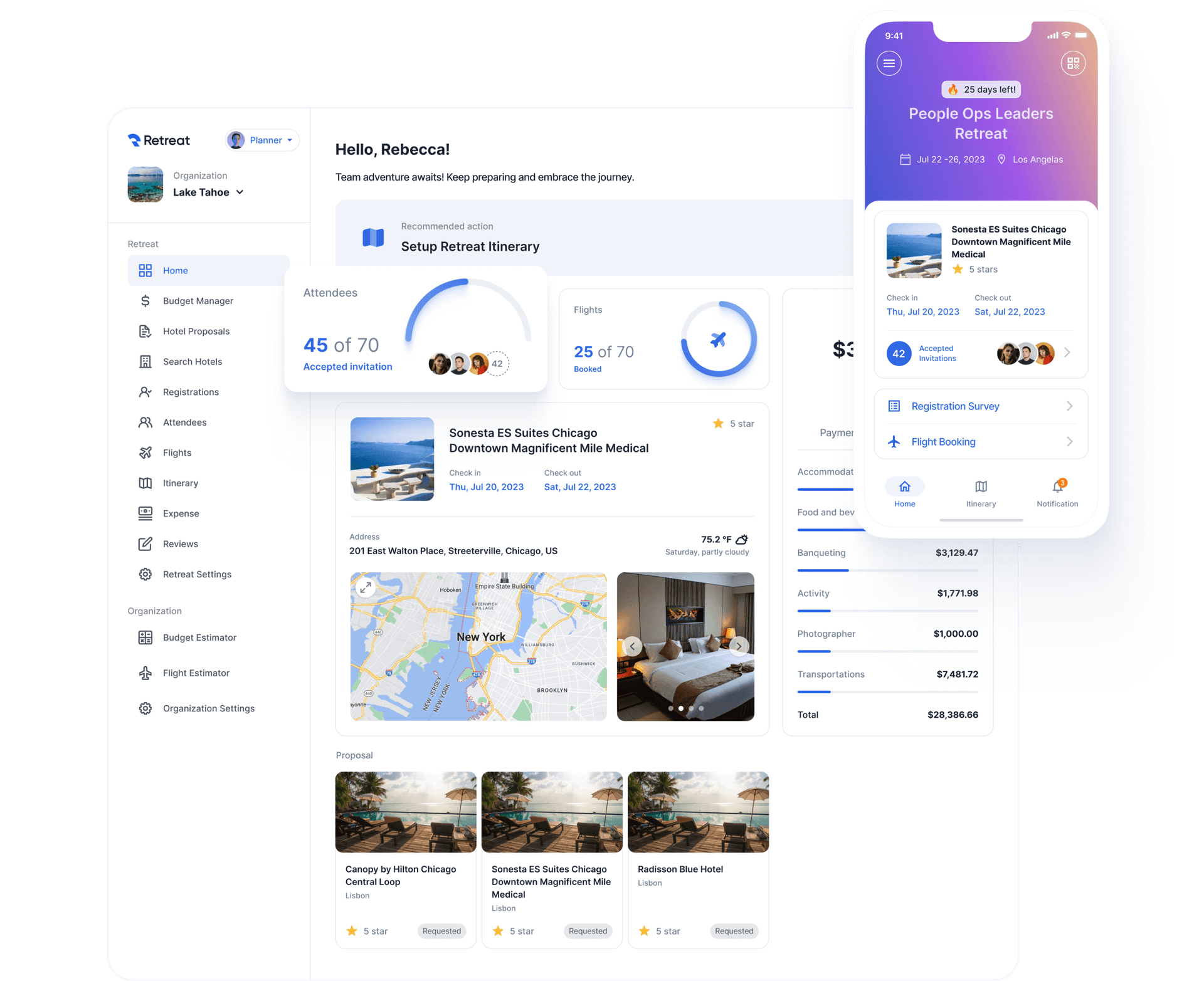Open Notification tab on phone
The width and height of the screenshot is (1204, 981).
click(1057, 493)
